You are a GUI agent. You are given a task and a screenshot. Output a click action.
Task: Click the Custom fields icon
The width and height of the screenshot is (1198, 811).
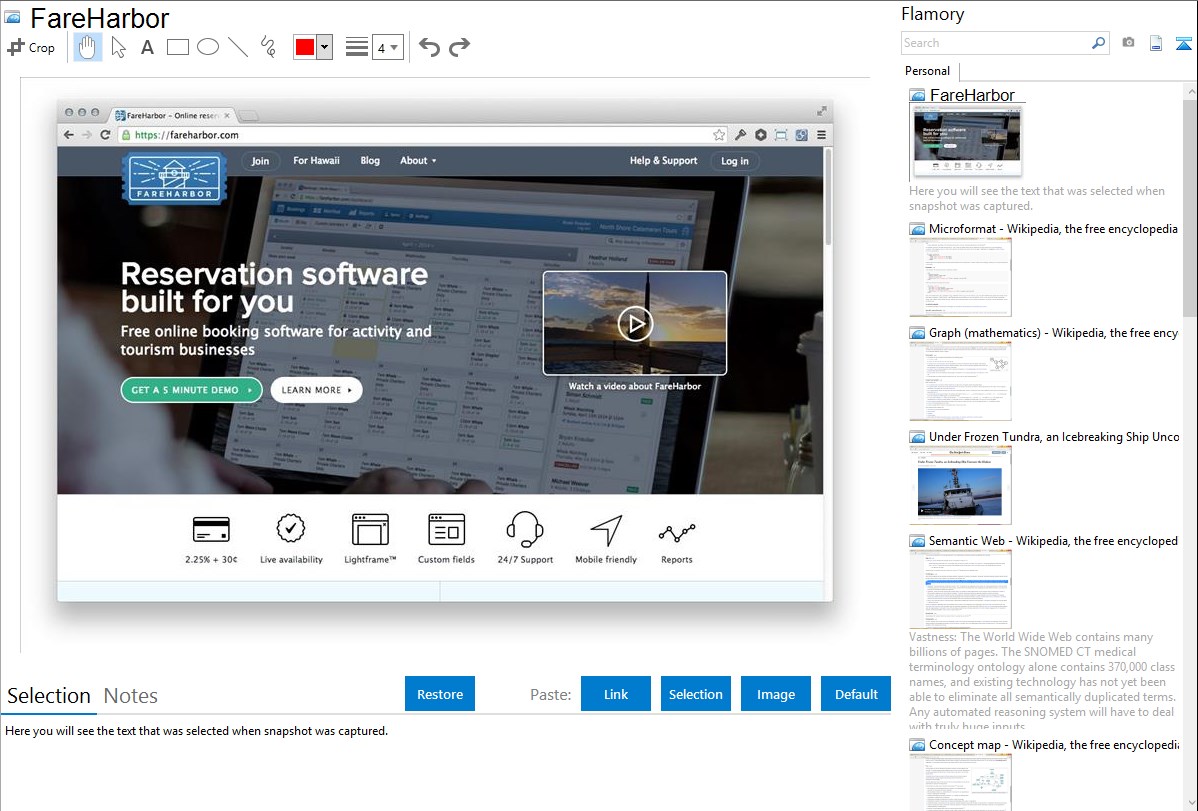pos(446,529)
